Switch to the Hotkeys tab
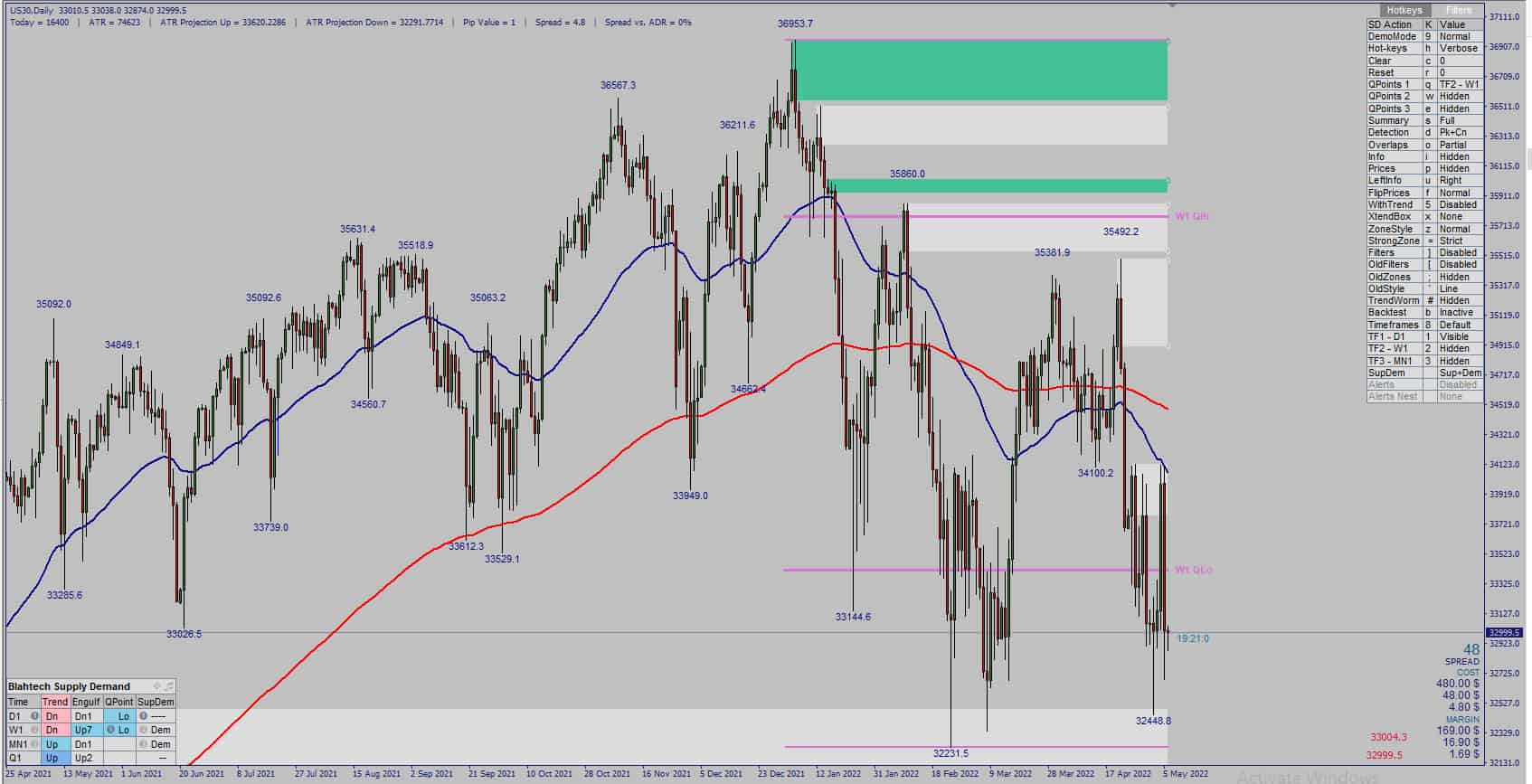 click(1404, 11)
